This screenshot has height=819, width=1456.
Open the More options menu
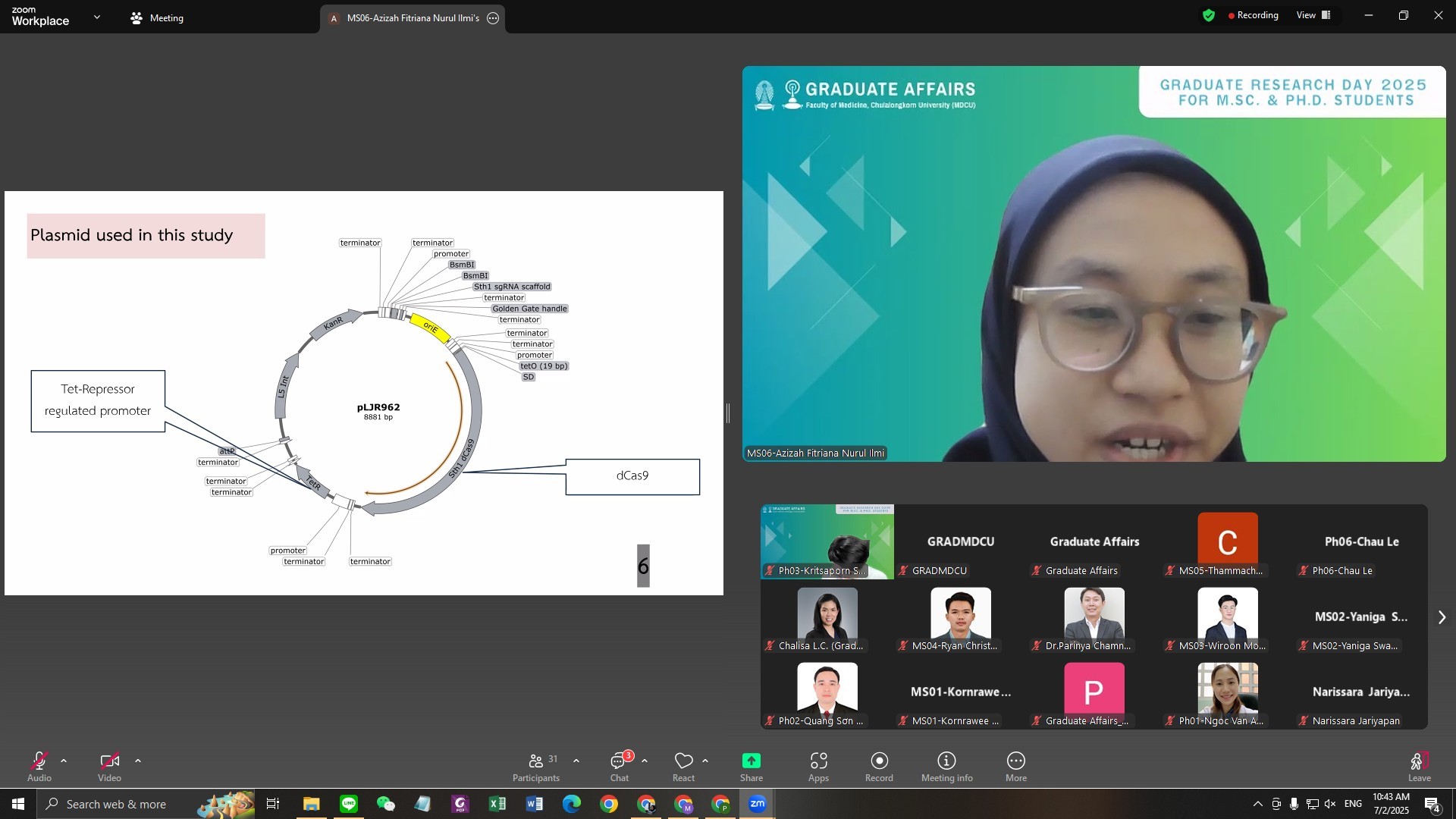(x=1015, y=766)
